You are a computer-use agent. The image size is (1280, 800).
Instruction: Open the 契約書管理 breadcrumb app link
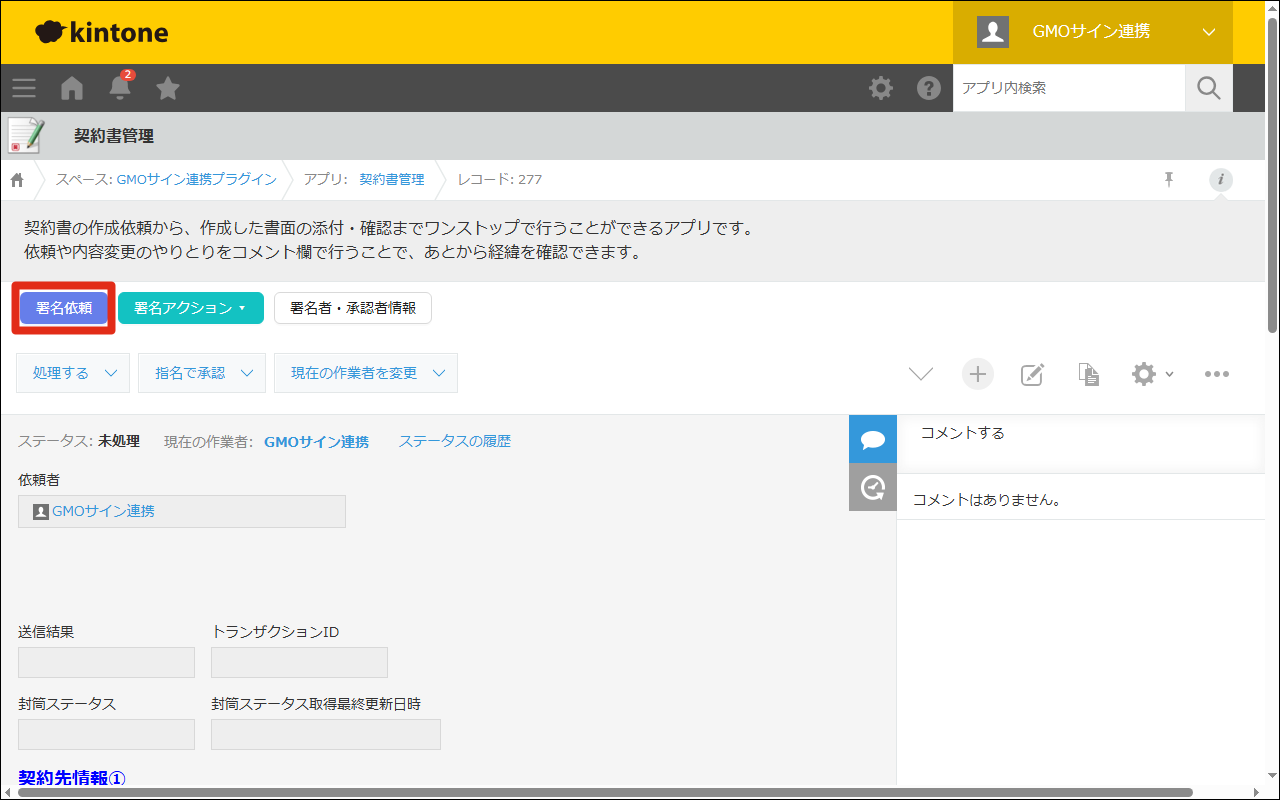click(x=392, y=180)
